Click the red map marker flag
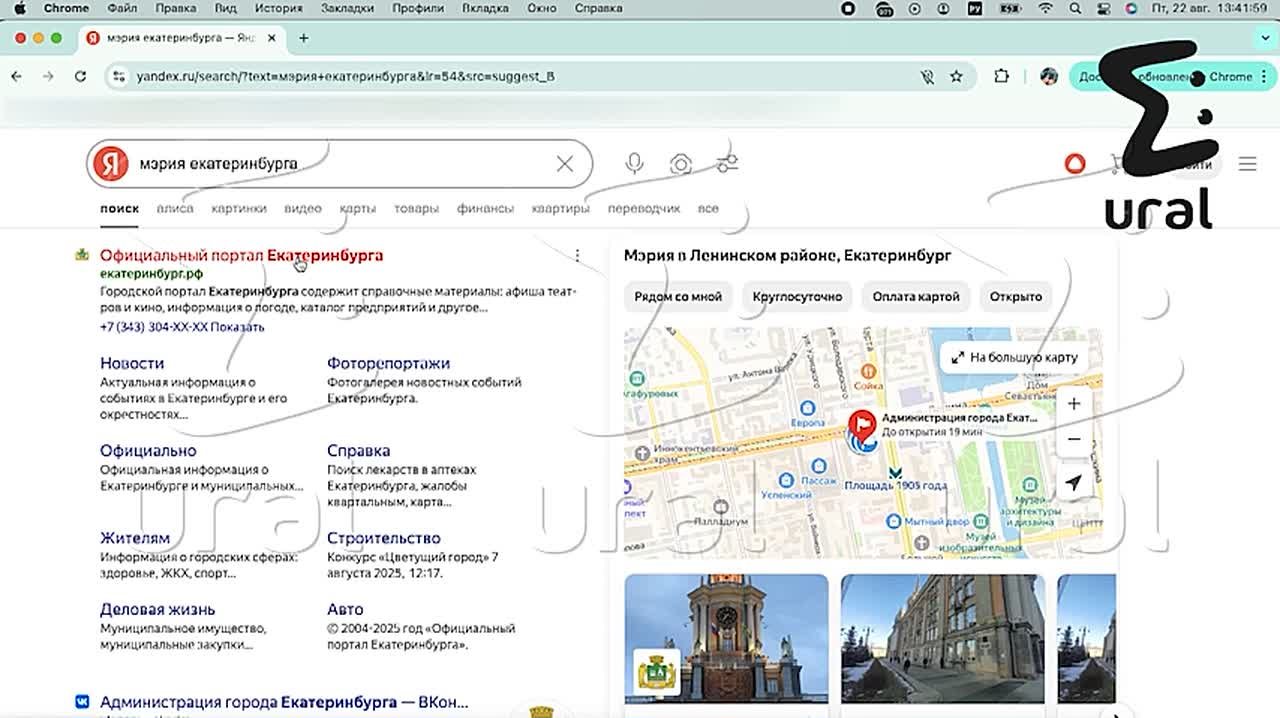 coord(861,426)
